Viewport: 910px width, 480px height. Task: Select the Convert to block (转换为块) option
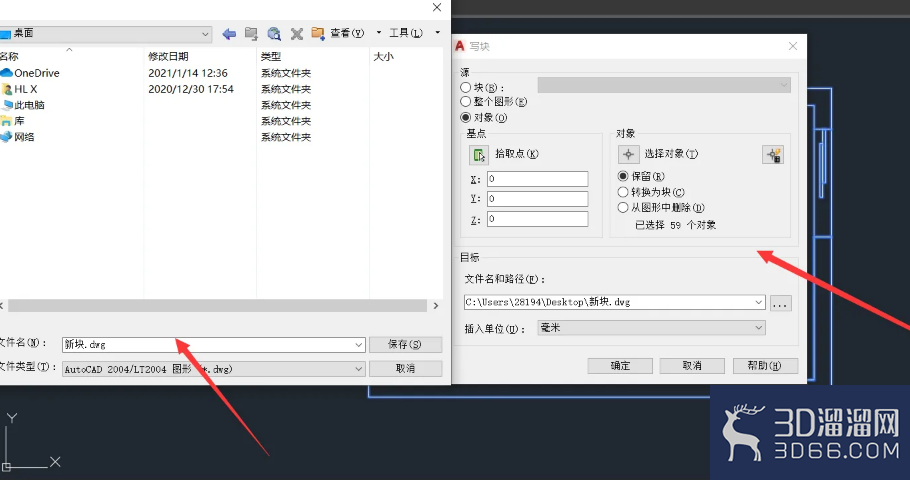pyautogui.click(x=623, y=192)
